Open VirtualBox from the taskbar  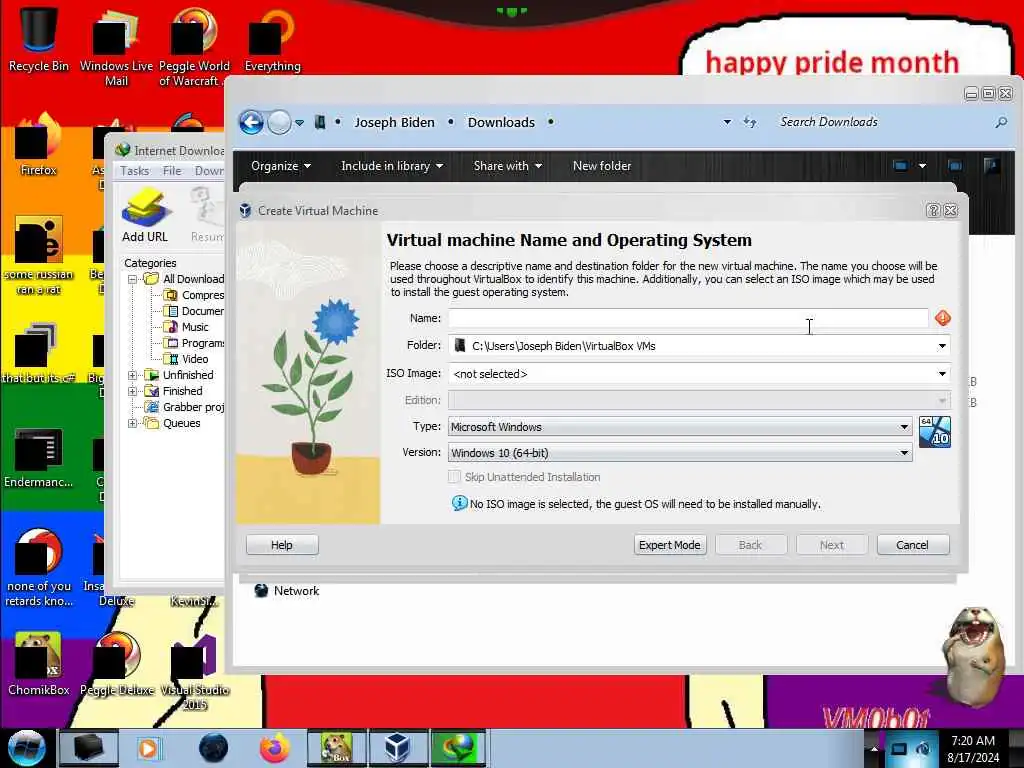397,748
